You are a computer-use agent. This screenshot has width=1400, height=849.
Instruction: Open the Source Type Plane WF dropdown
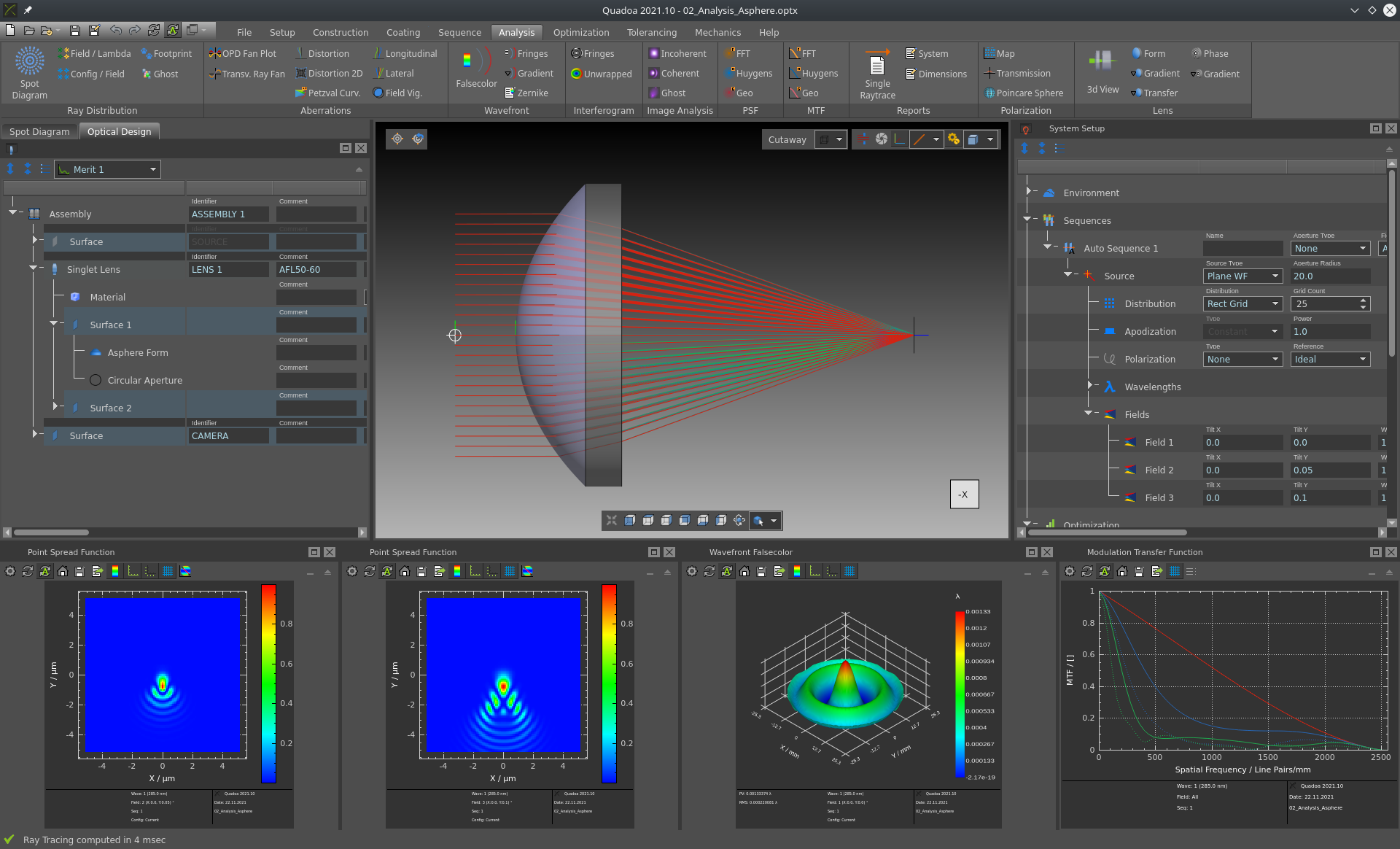point(1242,276)
